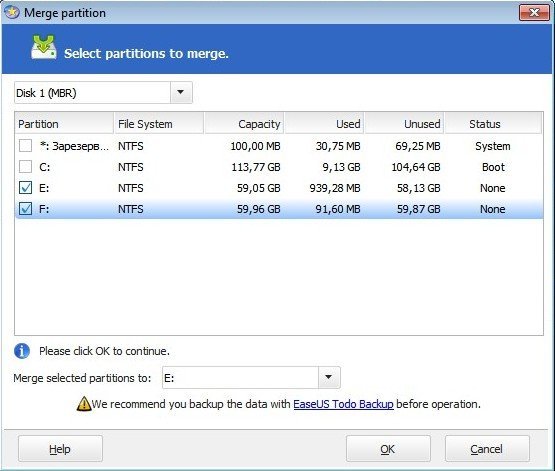
Task: Close the Merge partition dialog
Action: 534,13
